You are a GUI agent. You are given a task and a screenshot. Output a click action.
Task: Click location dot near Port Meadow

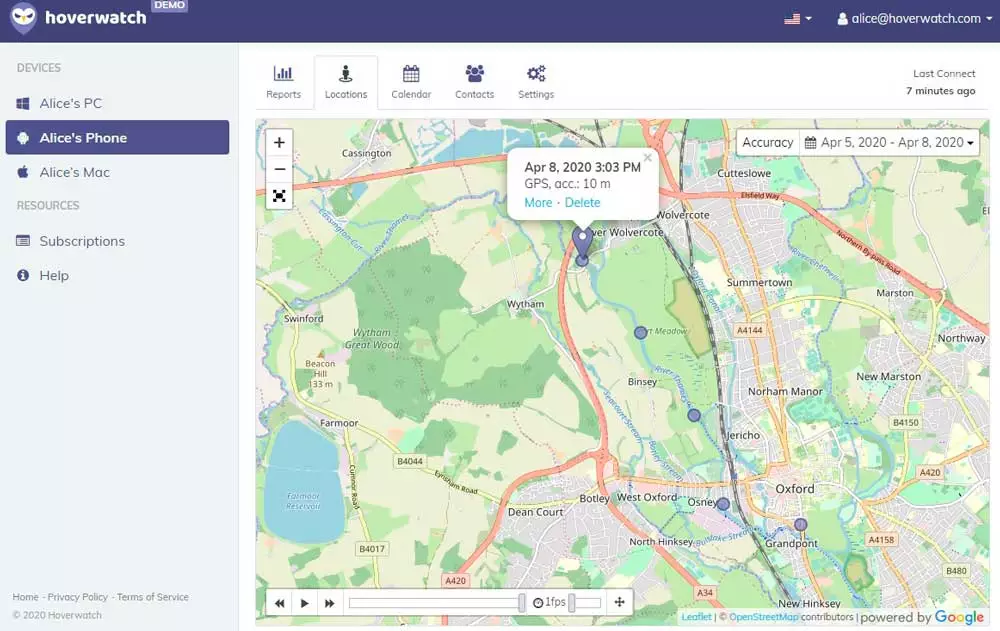[x=640, y=332]
